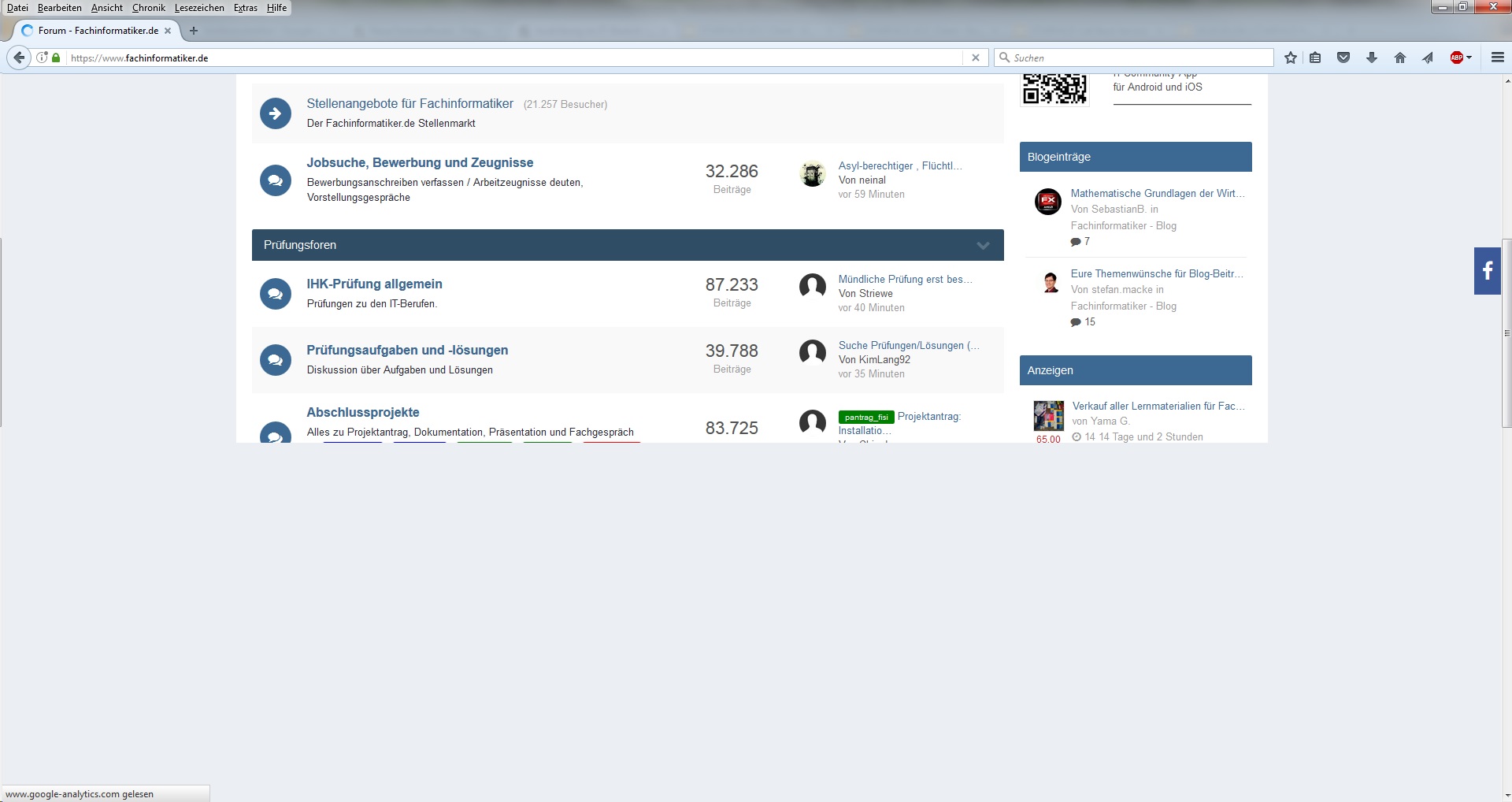
Task: Open the Lesezeichen menu
Action: (199, 8)
